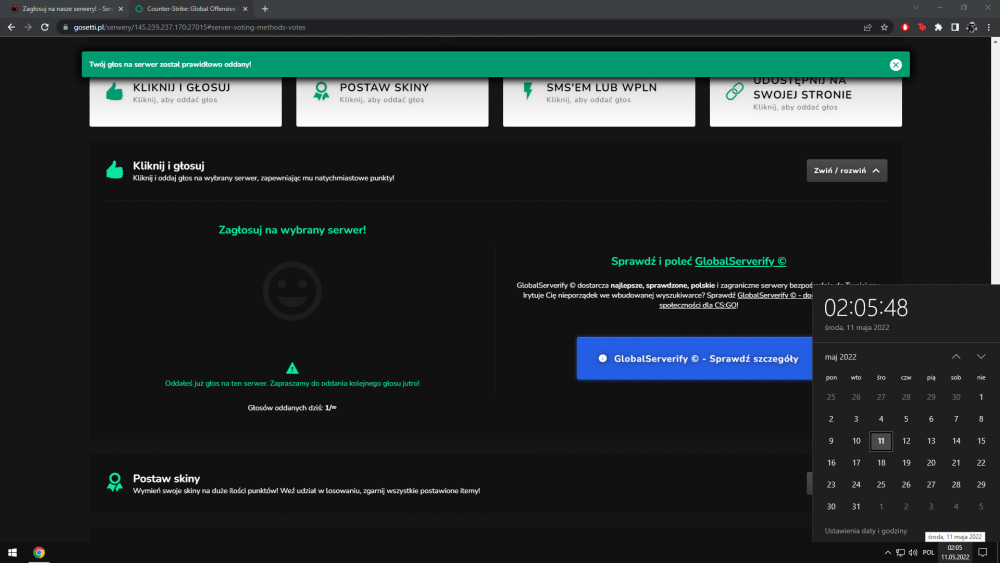Viewport: 1000px width, 563px height.
Task: Open the Chrome three-dot menu
Action: [989, 27]
